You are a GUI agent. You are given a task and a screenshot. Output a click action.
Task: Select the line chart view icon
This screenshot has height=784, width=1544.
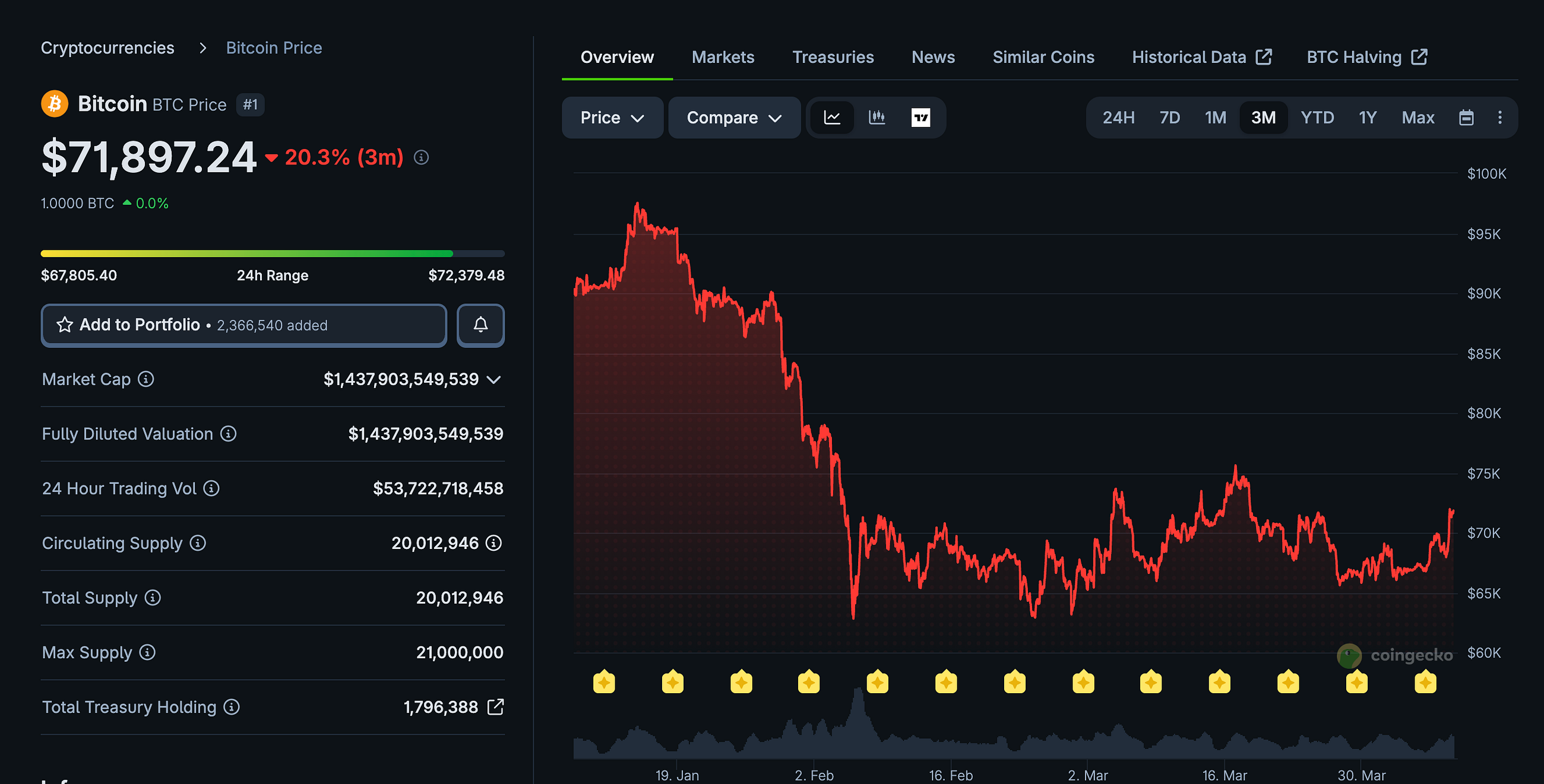pos(832,118)
